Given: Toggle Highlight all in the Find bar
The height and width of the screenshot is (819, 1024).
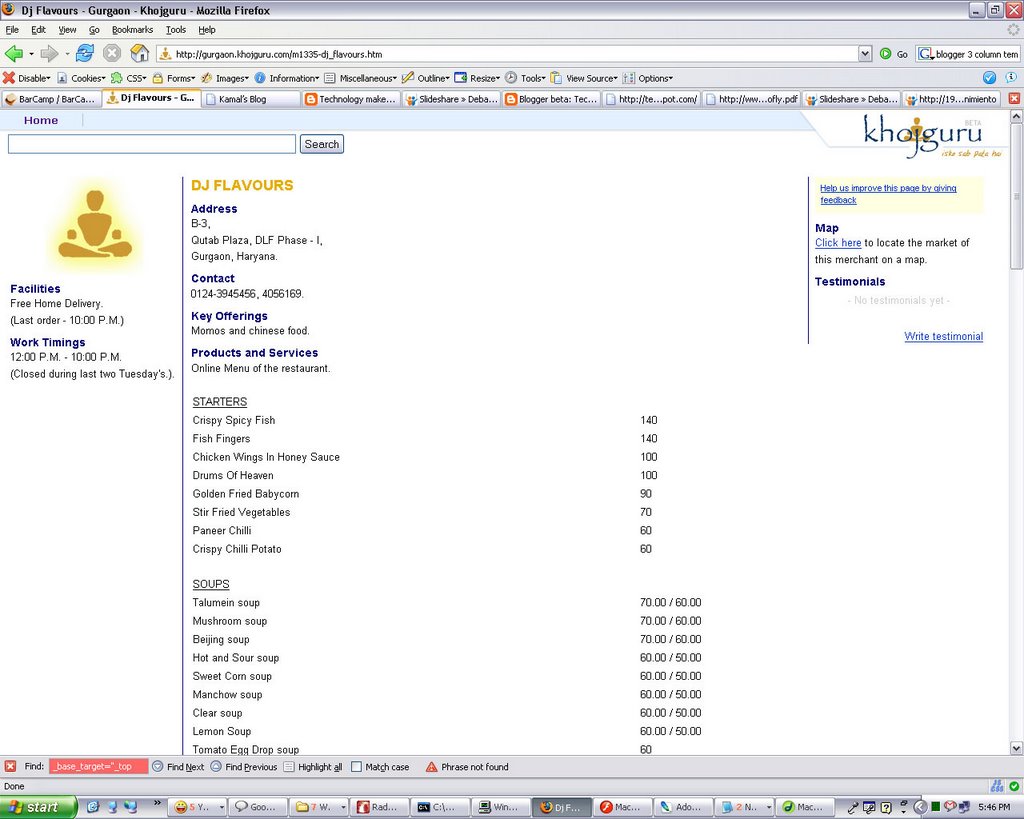Looking at the screenshot, I should click(x=313, y=767).
